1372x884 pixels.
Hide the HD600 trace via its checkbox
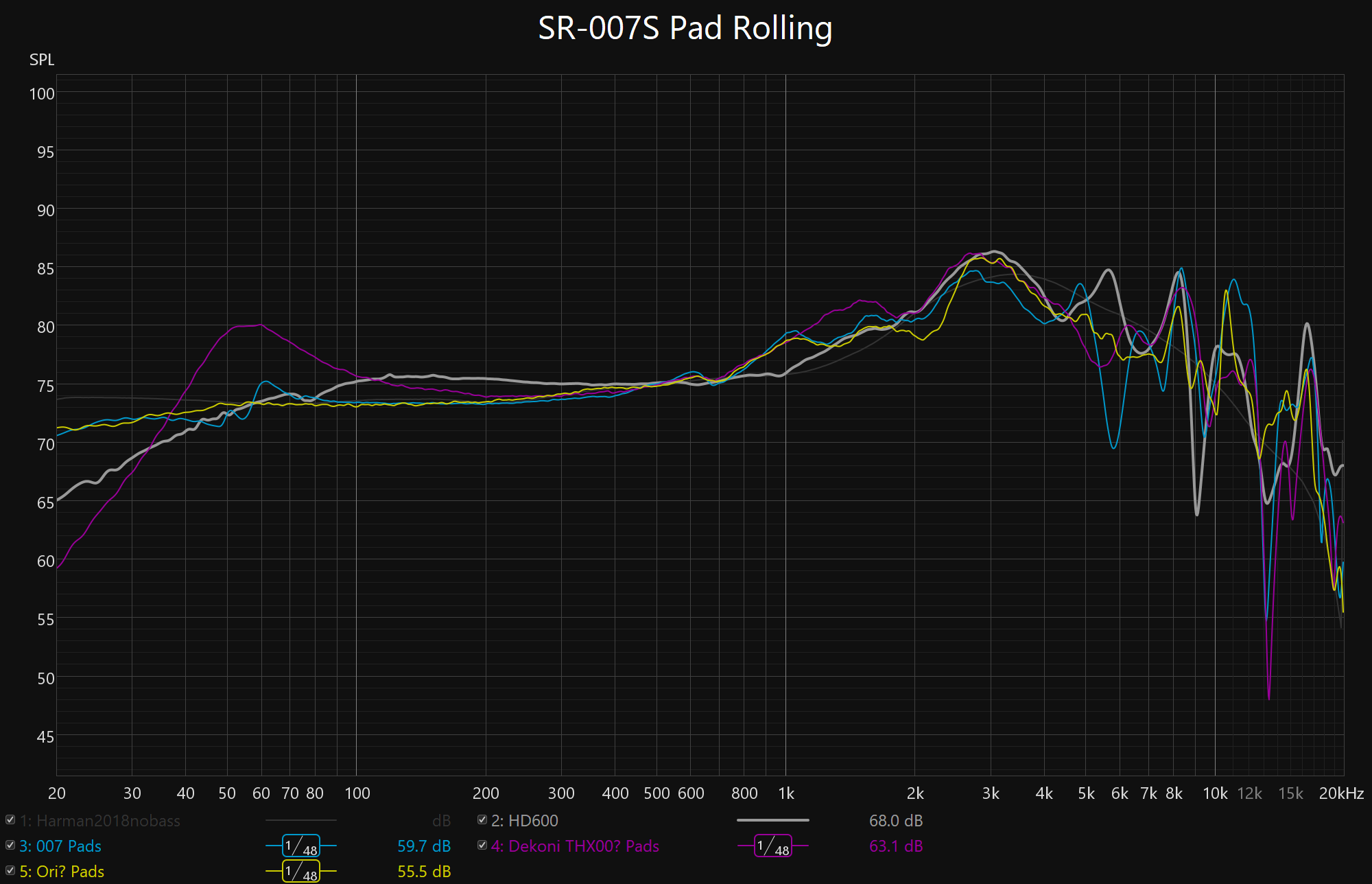(x=482, y=820)
